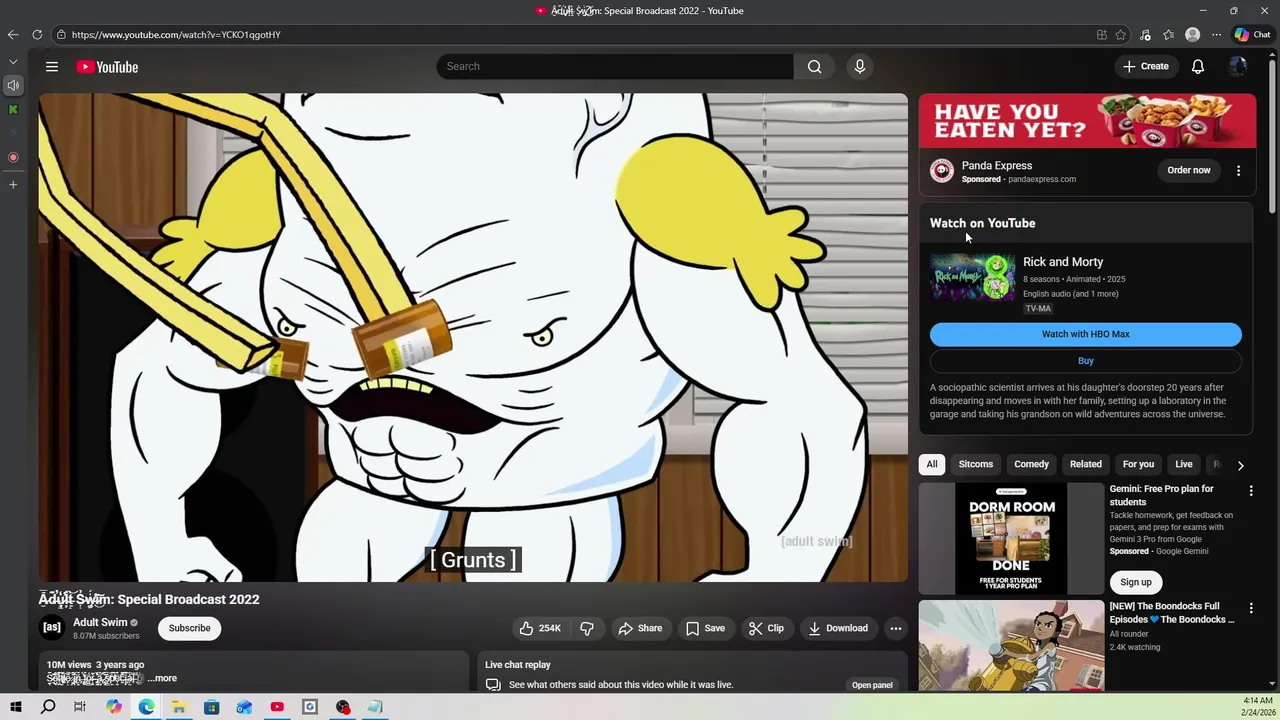Open the Favorites list toolbar icon
The width and height of the screenshot is (1280, 720).
(1168, 35)
